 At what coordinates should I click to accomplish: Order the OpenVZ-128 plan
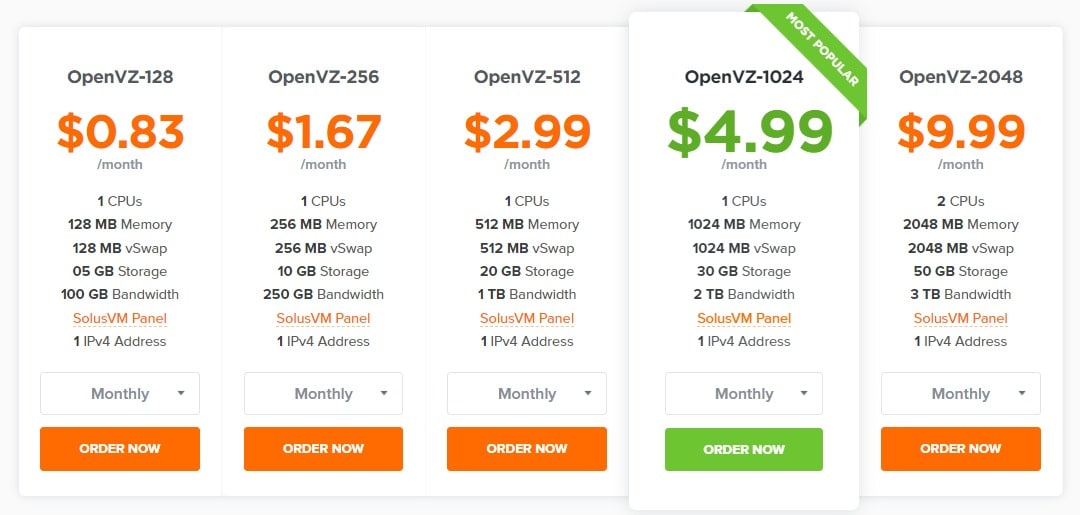click(120, 449)
